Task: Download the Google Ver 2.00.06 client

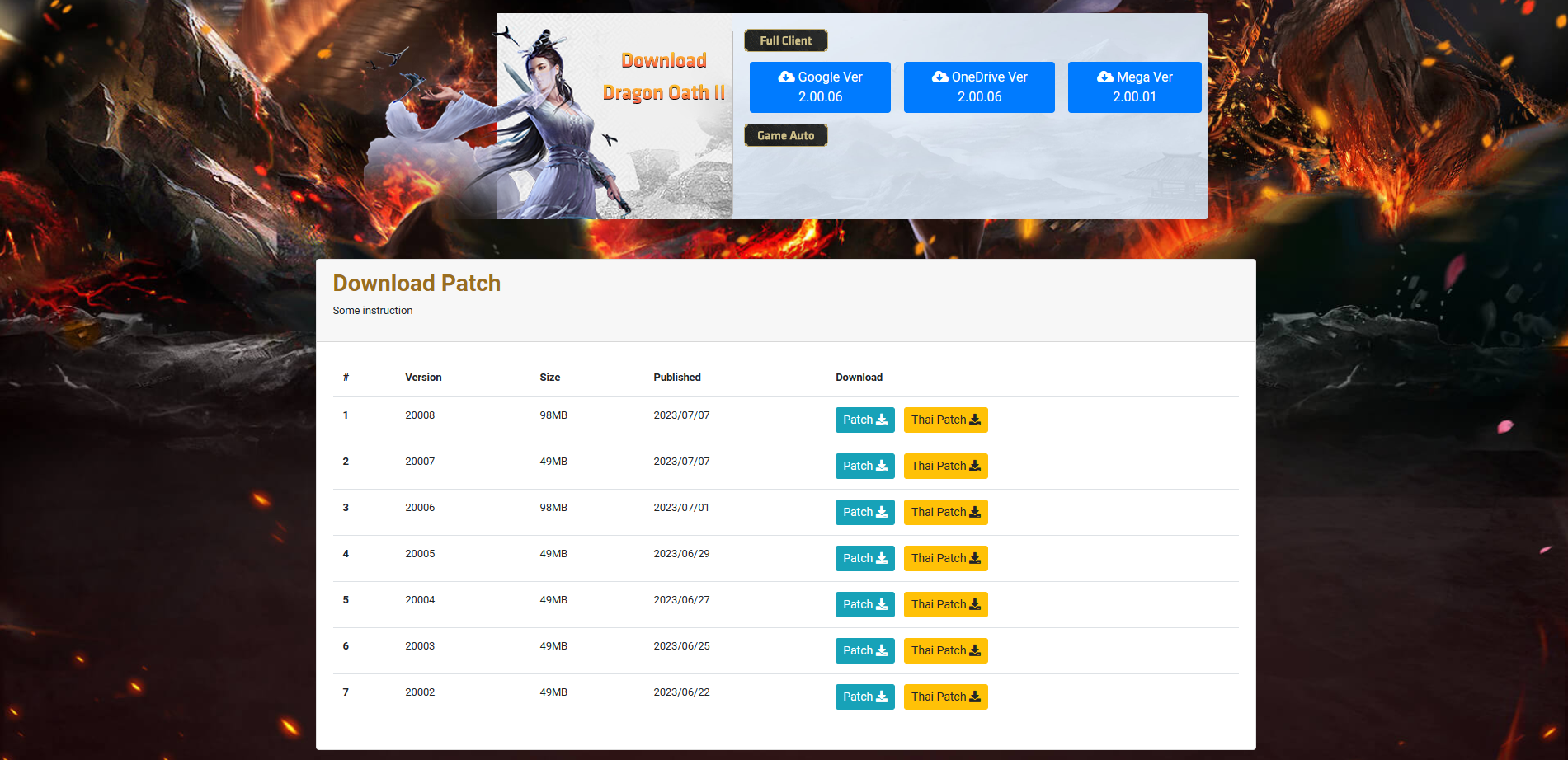Action: pyautogui.click(x=820, y=87)
